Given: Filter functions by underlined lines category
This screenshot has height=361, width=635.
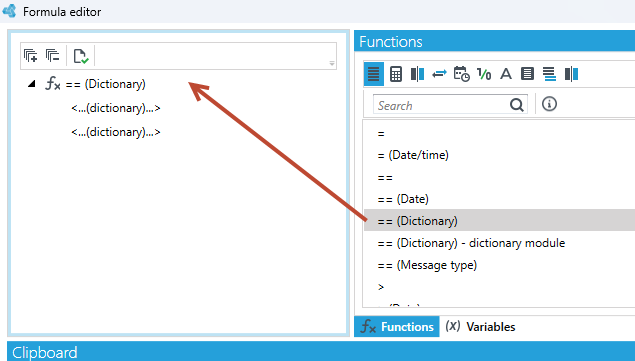Looking at the screenshot, I should [x=549, y=74].
